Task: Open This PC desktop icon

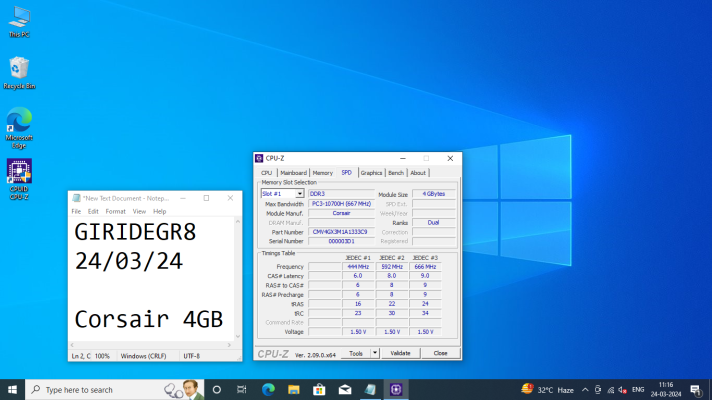Action: click(x=19, y=22)
